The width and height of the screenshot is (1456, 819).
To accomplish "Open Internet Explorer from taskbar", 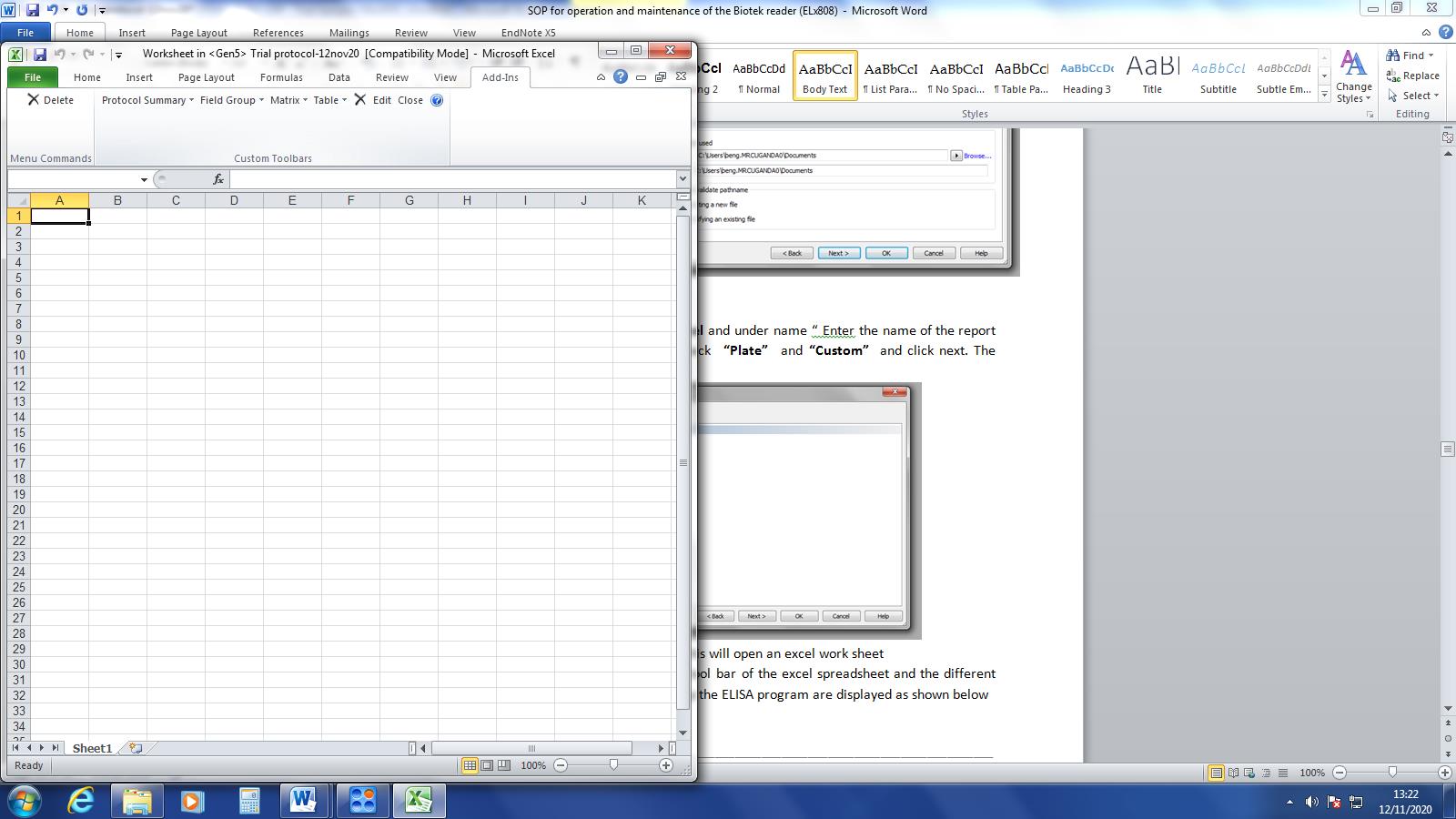I will click(82, 801).
